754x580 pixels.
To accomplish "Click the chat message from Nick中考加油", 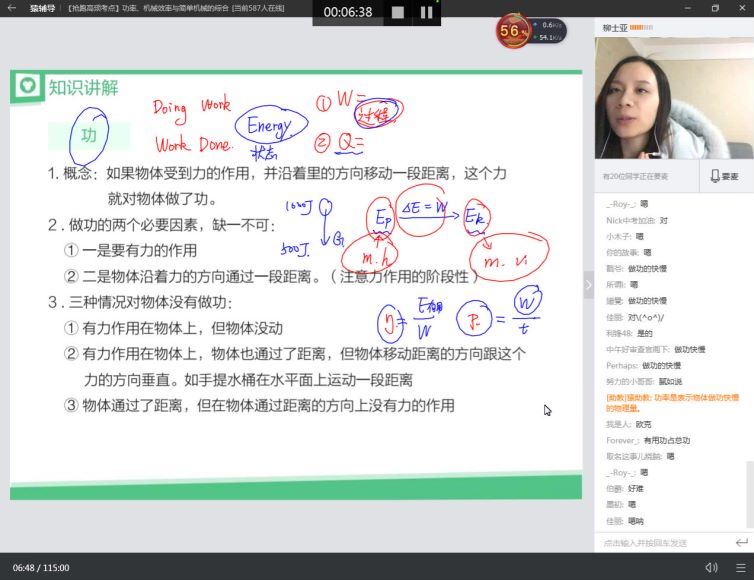I will coord(637,220).
